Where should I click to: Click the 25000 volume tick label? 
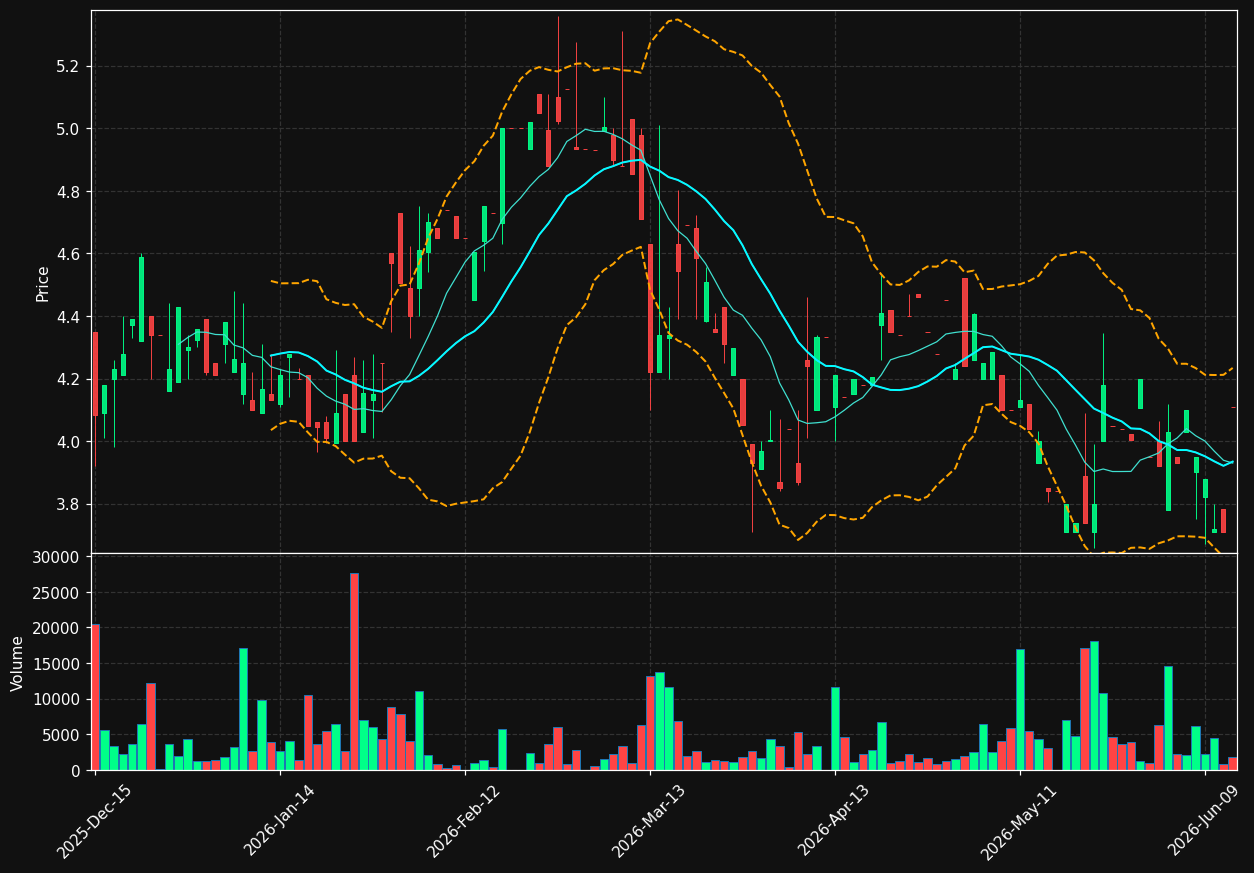pyautogui.click(x=58, y=593)
